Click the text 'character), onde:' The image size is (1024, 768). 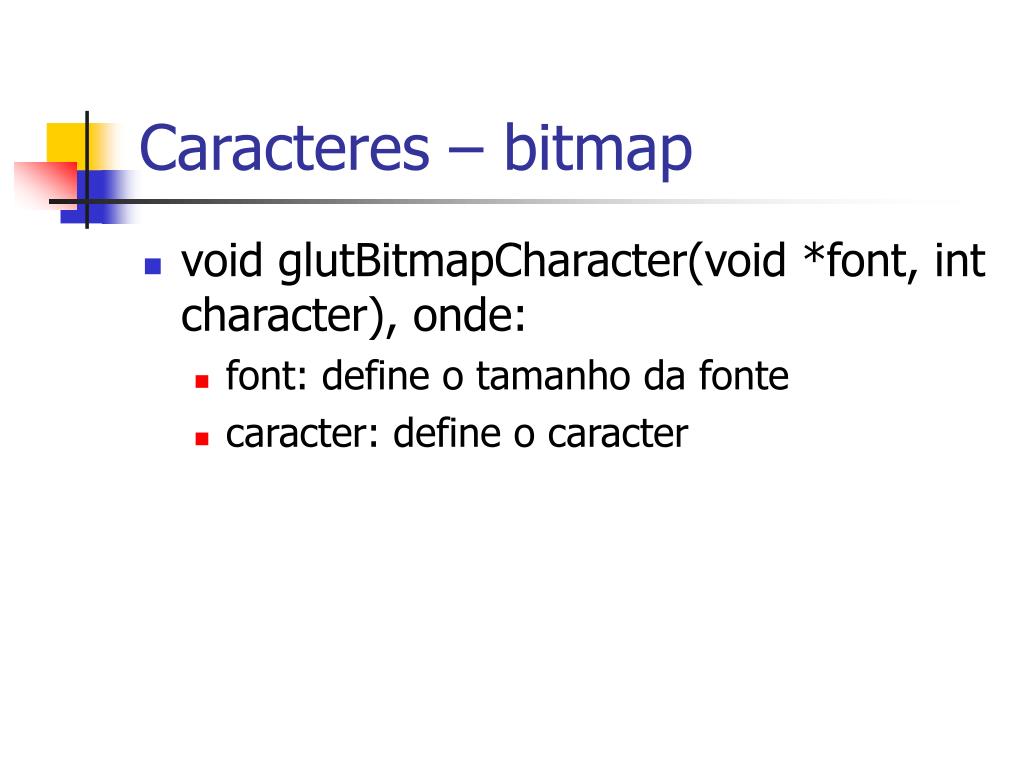point(353,316)
